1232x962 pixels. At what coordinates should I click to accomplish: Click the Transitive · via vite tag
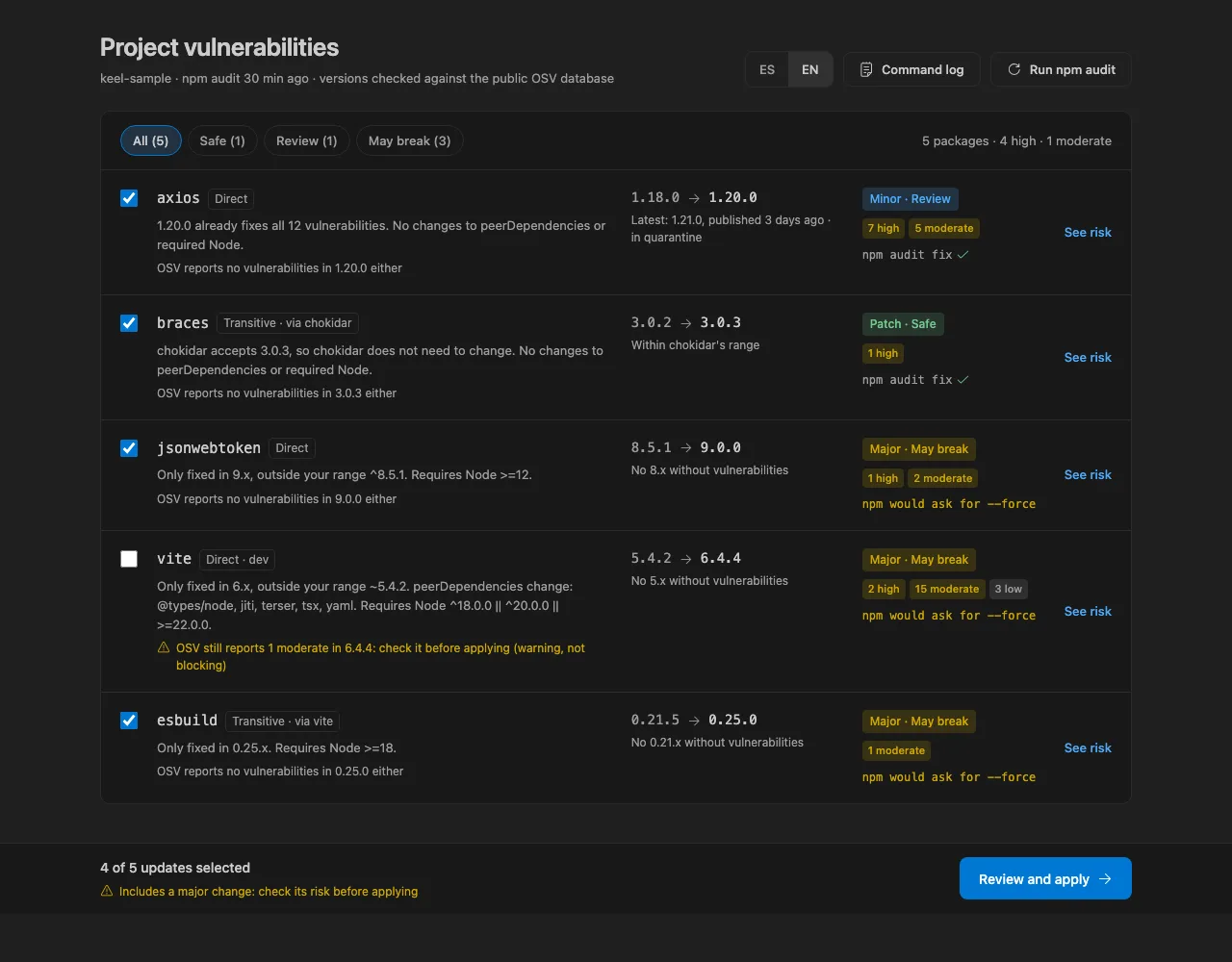[x=283, y=721]
